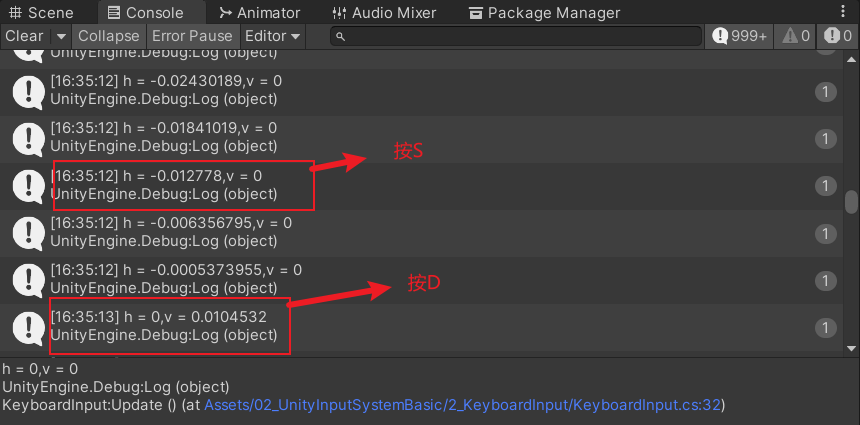Open the Editor dropdown
The image size is (860, 425).
[x=272, y=36]
